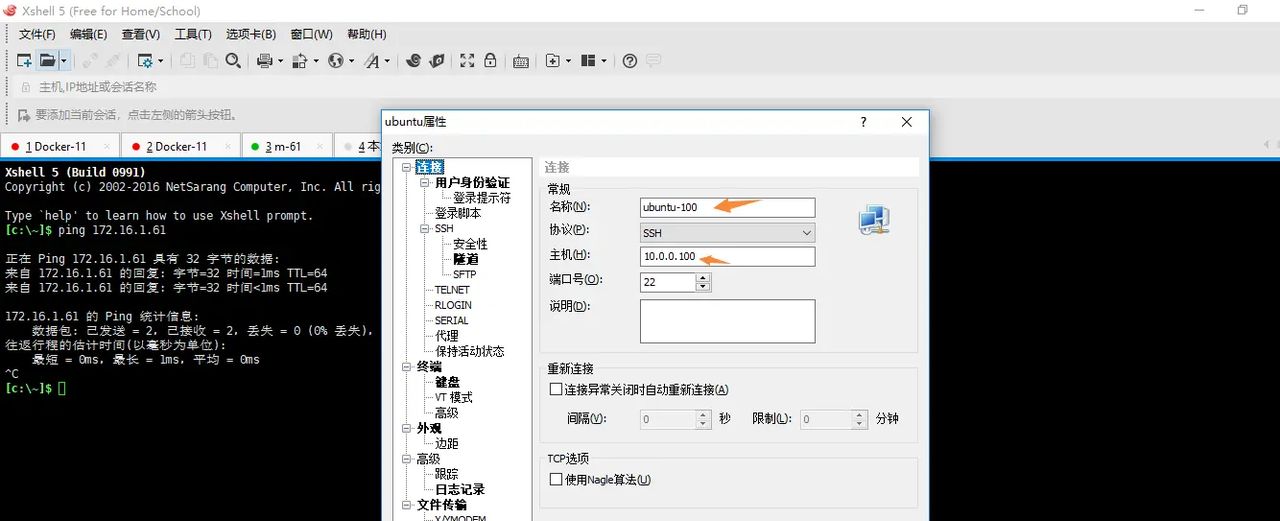Collapse the 外观 tree node
1280x521 pixels.
pos(406,428)
